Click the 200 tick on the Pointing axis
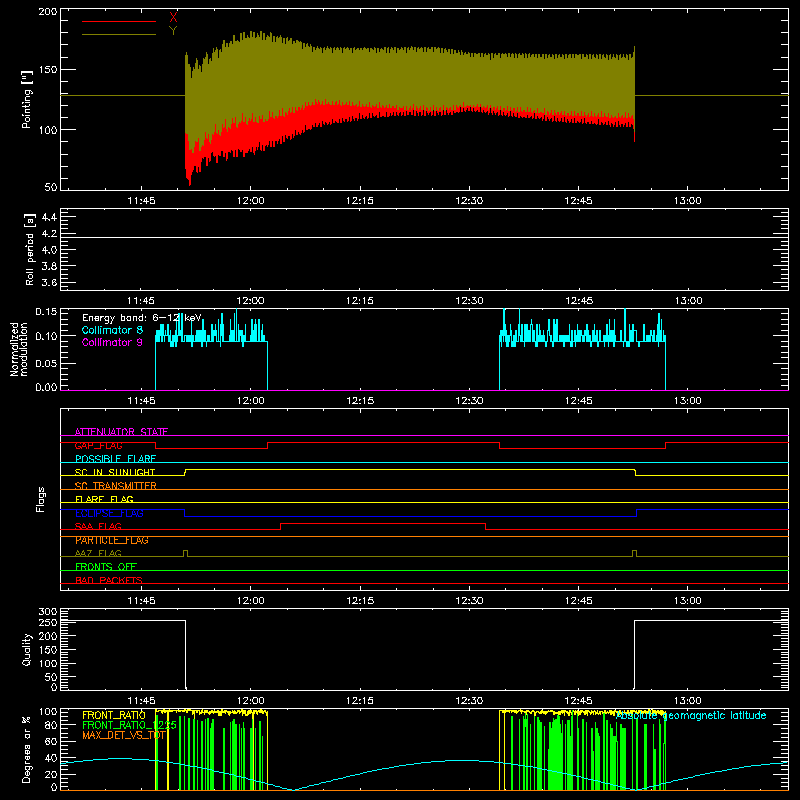The width and height of the screenshot is (800, 800). (48, 12)
